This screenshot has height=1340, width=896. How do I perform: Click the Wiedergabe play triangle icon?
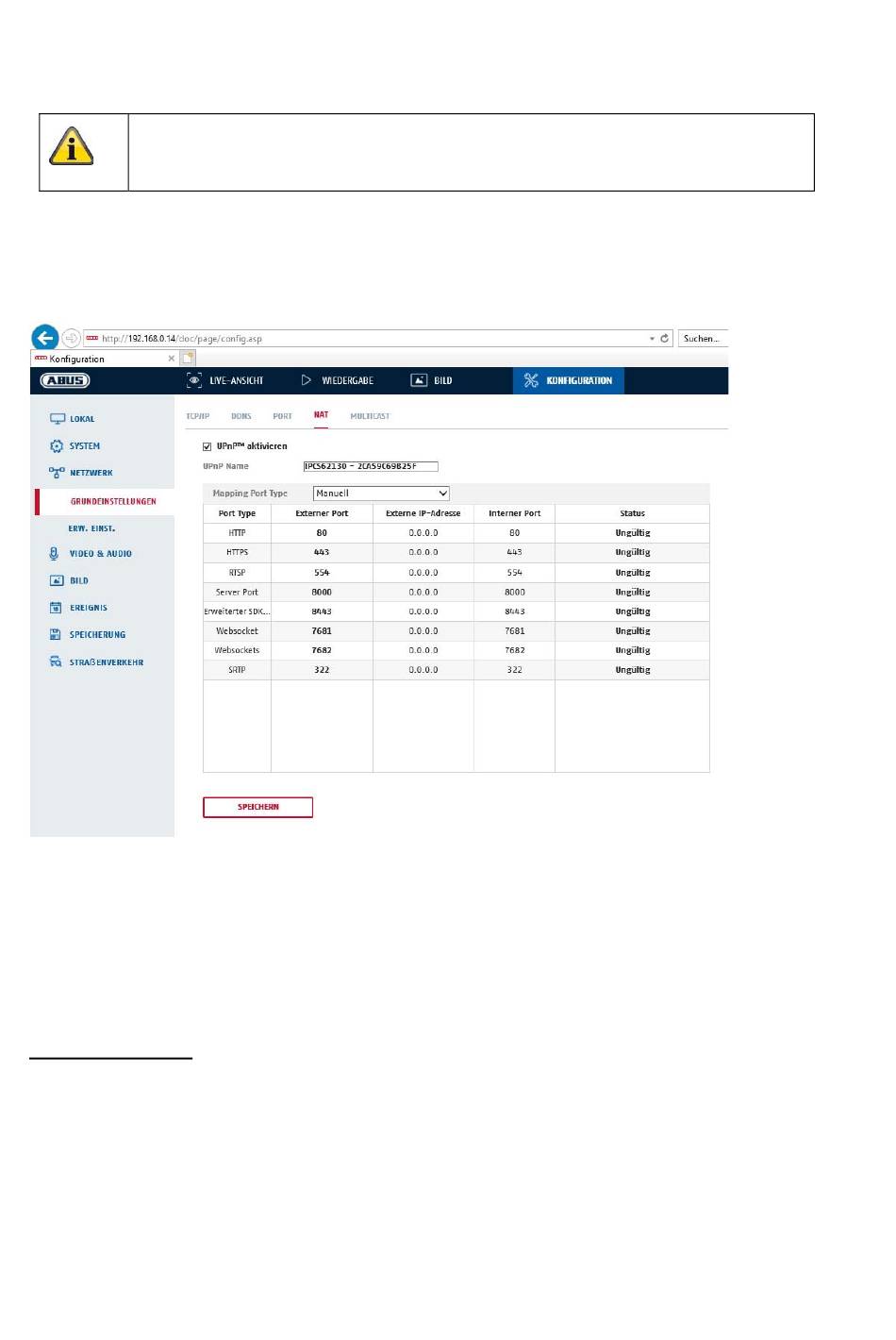pyautogui.click(x=306, y=380)
